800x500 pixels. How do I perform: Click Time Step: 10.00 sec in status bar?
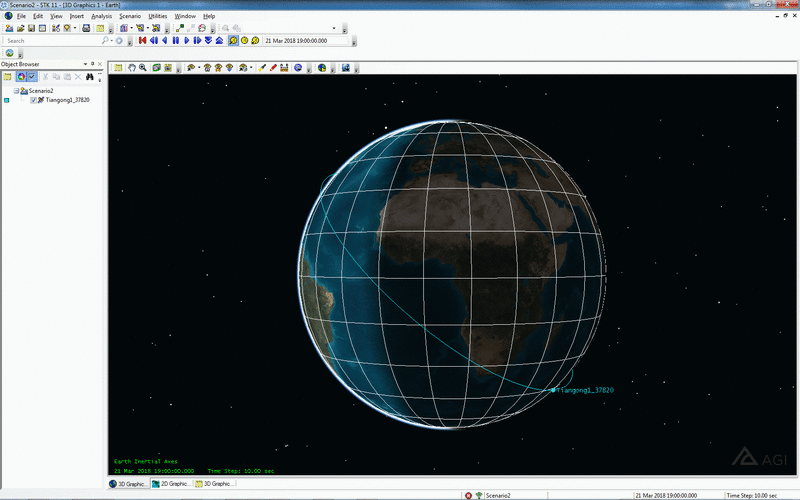tap(752, 495)
